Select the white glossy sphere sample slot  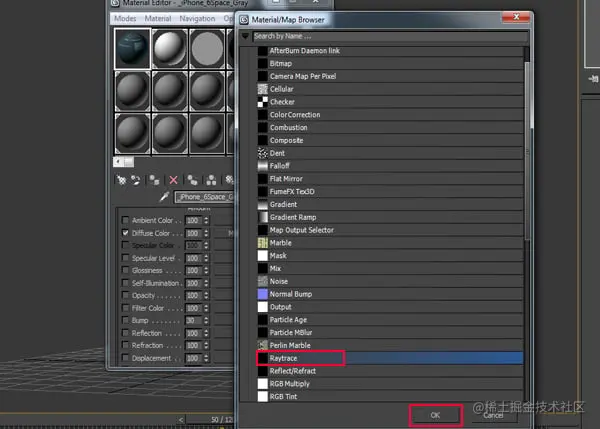(x=170, y=49)
